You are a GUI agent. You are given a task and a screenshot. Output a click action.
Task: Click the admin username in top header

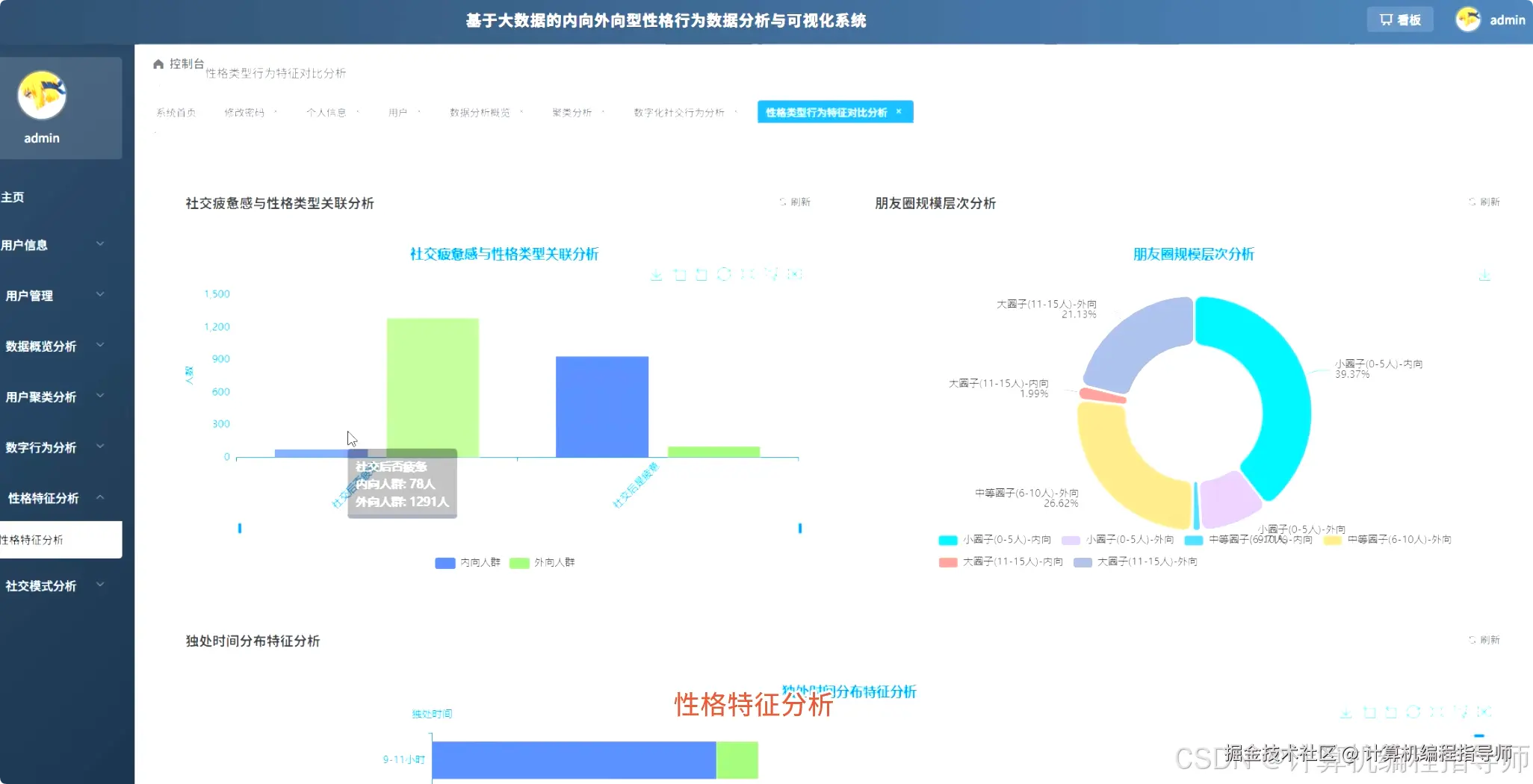(1507, 20)
